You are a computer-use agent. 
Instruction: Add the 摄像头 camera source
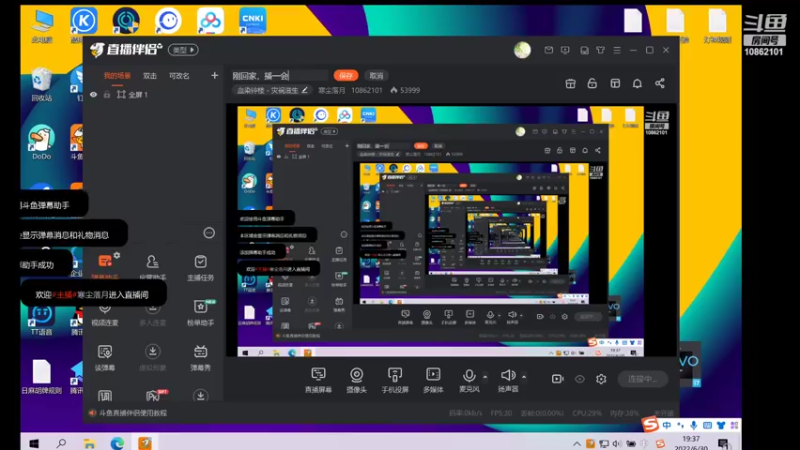click(x=356, y=380)
